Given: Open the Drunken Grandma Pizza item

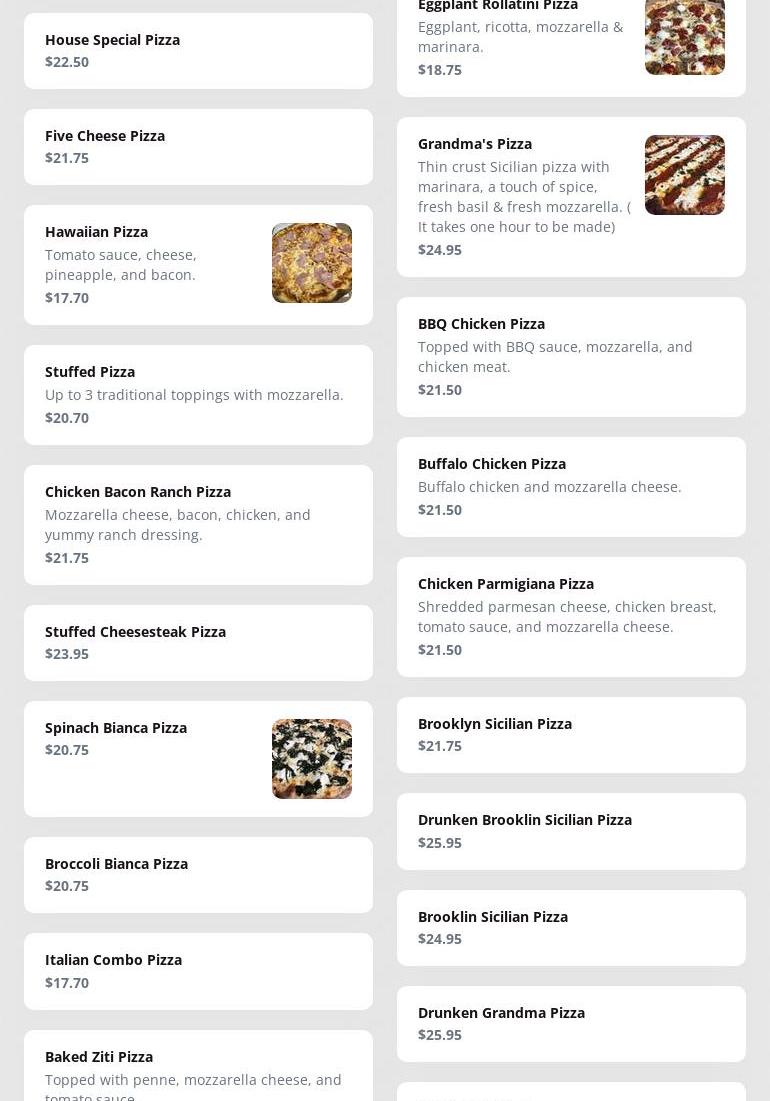Looking at the screenshot, I should (571, 1024).
